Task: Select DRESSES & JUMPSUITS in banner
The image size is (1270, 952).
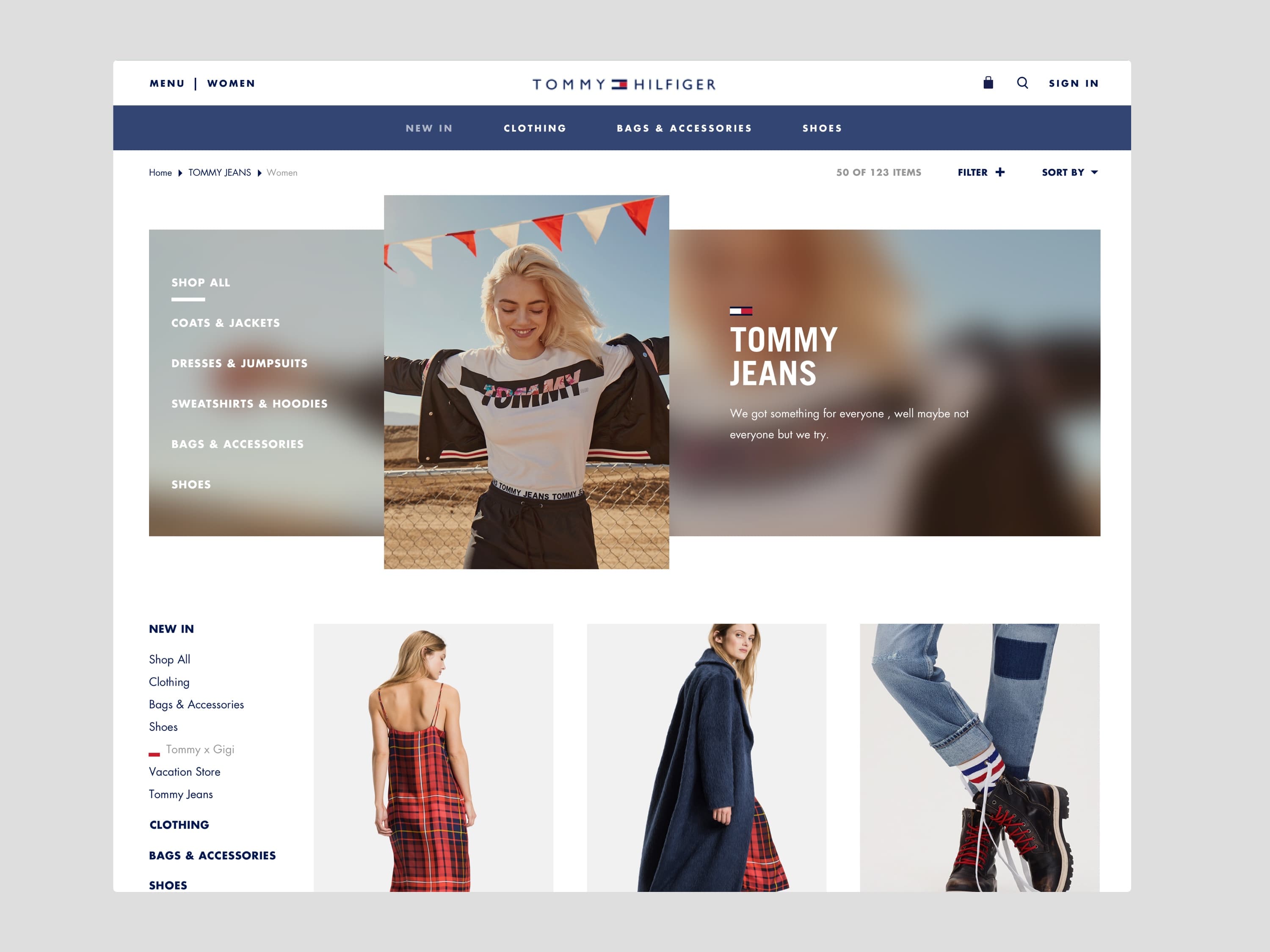Action: click(240, 363)
